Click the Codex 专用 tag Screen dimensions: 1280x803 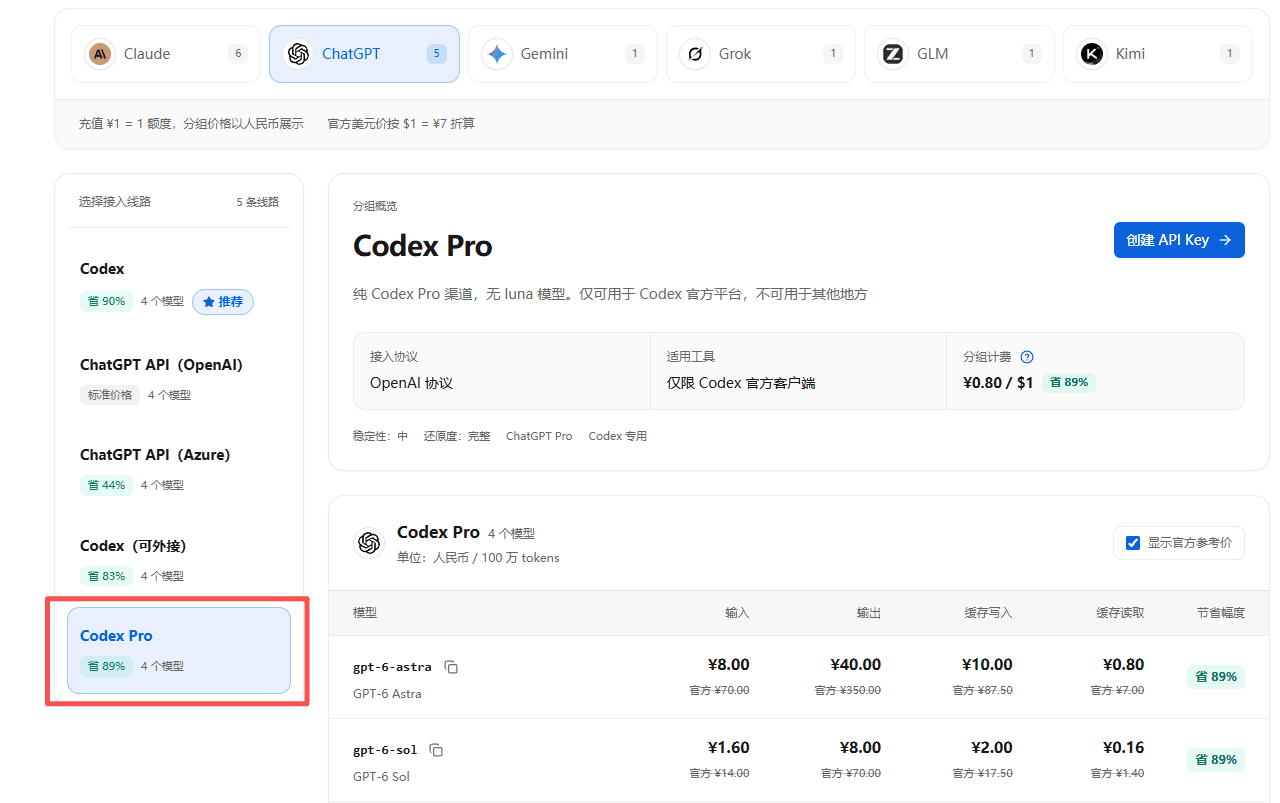coord(618,436)
